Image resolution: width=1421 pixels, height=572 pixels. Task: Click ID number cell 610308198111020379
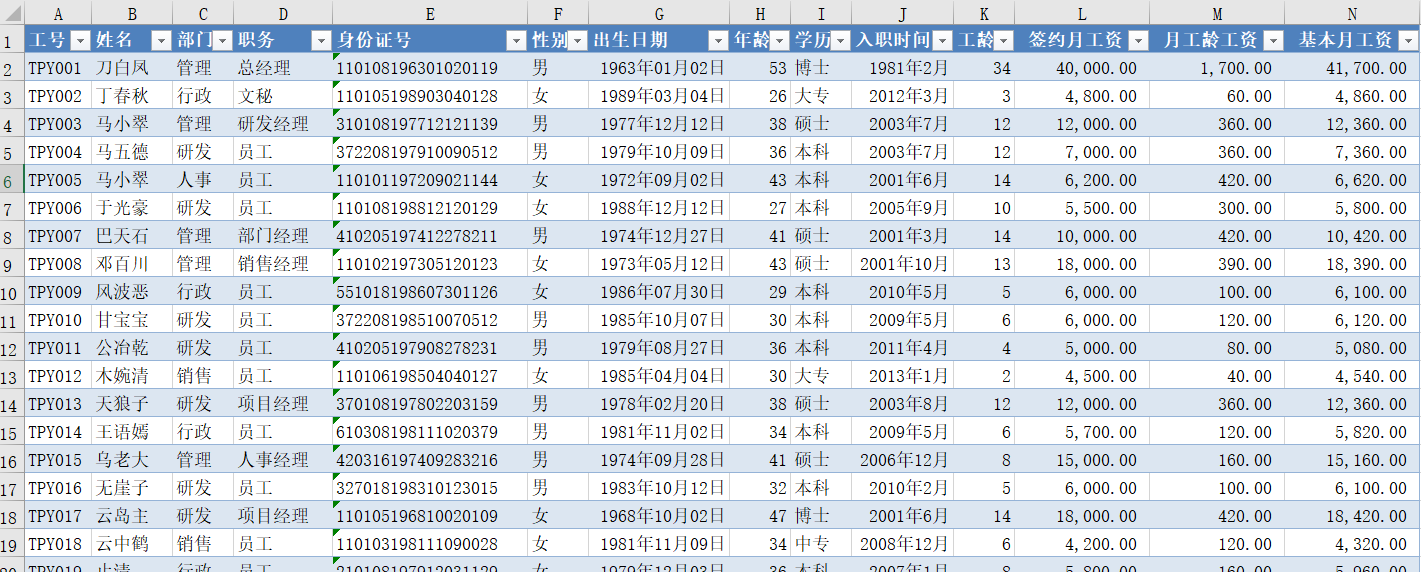(430, 433)
